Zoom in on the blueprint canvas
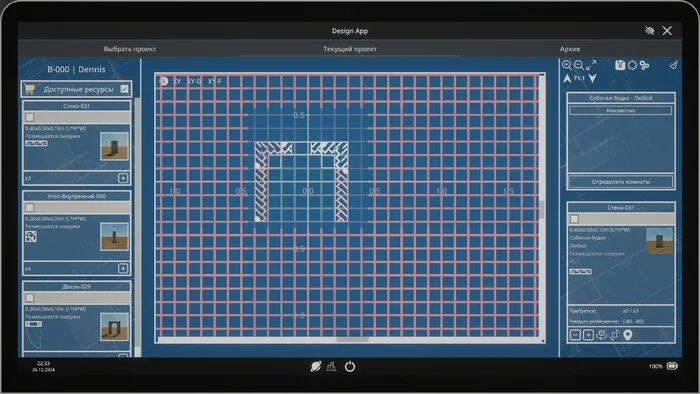Screen dimensions: 700x394 pos(567,65)
